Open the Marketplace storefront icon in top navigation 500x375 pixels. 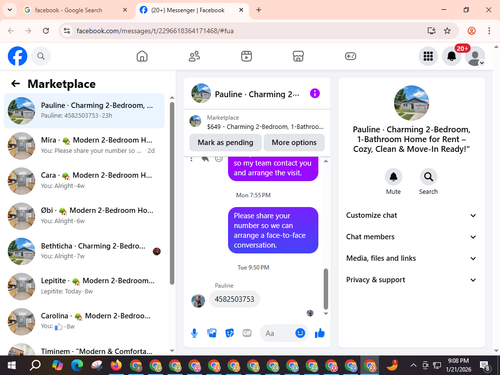[x=298, y=56]
